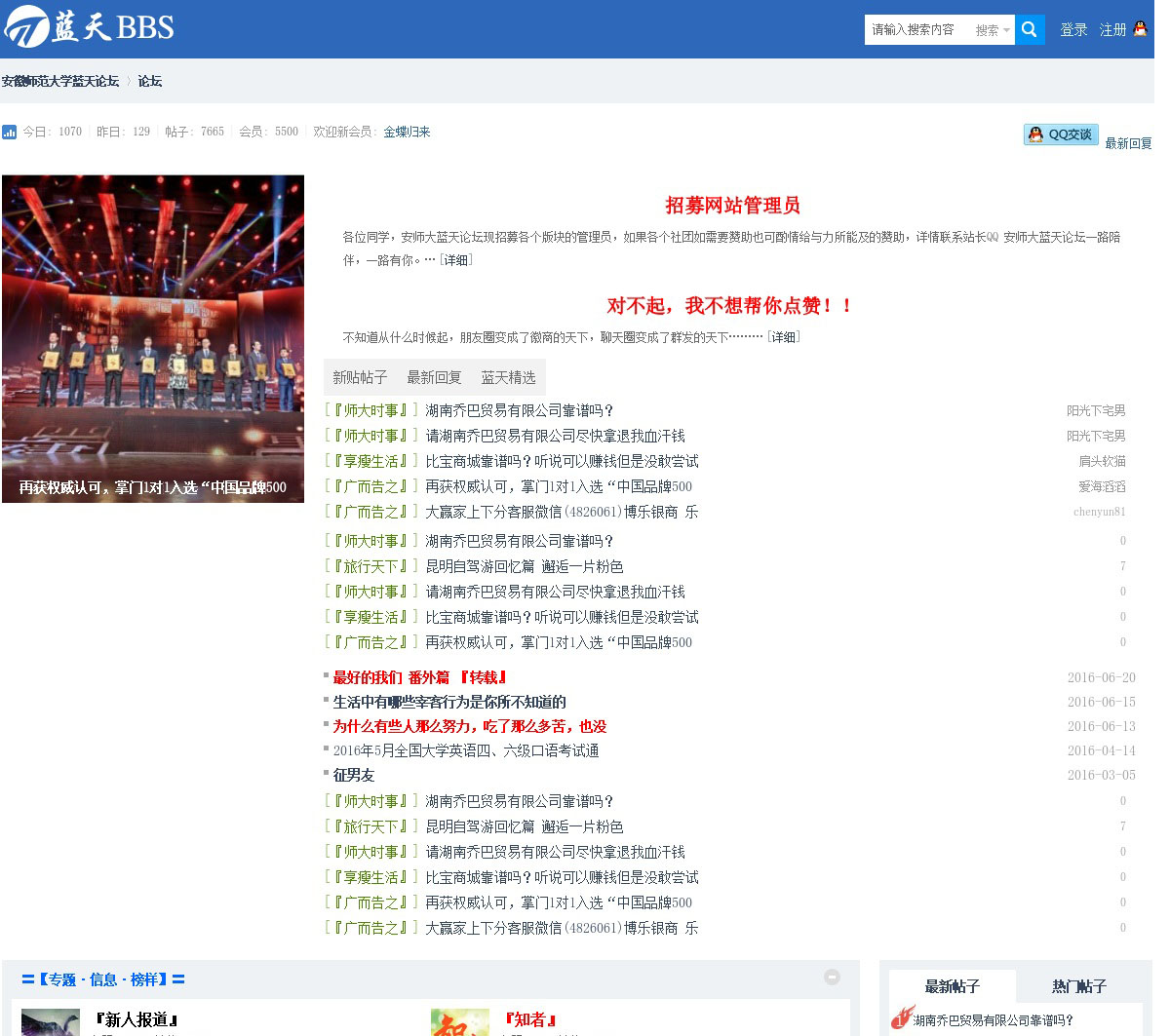Open post 最好的我们 番外篇 『转载』
The height and width of the screenshot is (1036, 1170).
pos(419,677)
